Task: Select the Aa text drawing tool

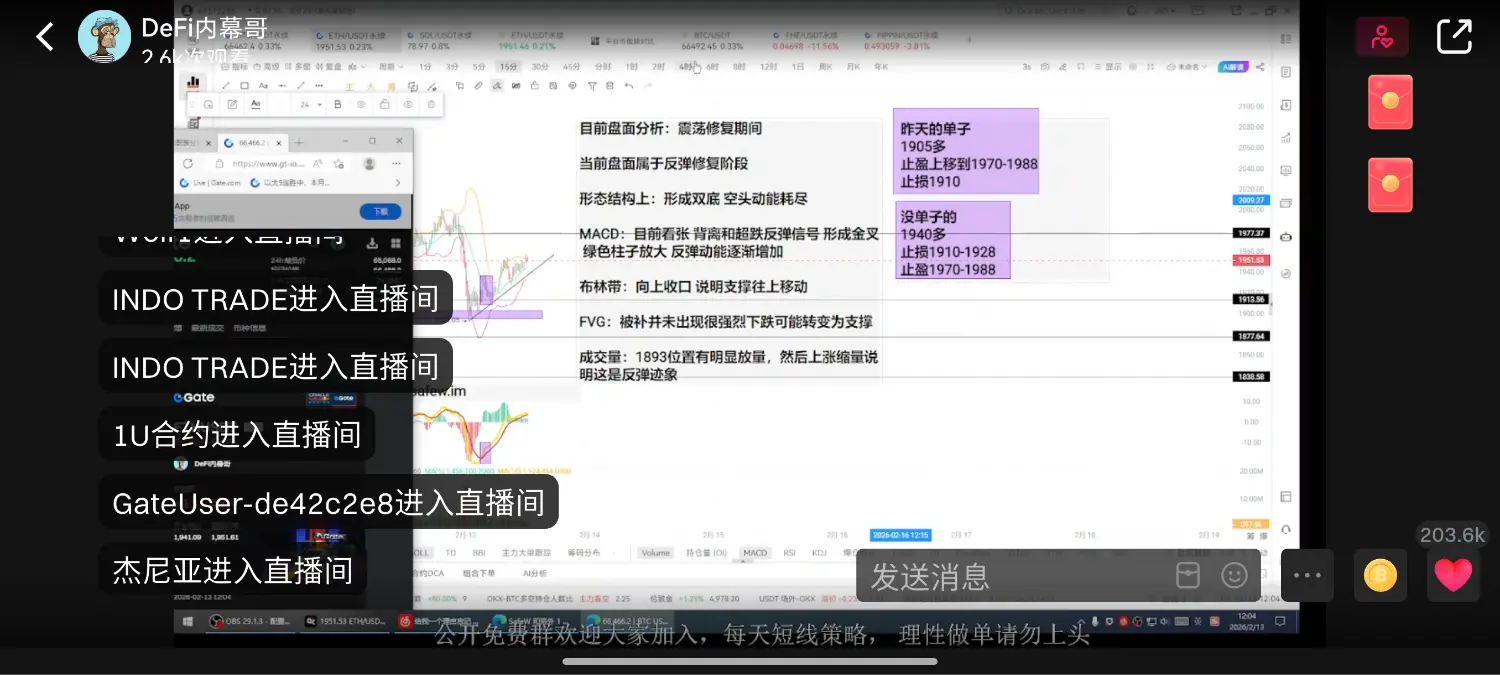Action: [x=263, y=86]
